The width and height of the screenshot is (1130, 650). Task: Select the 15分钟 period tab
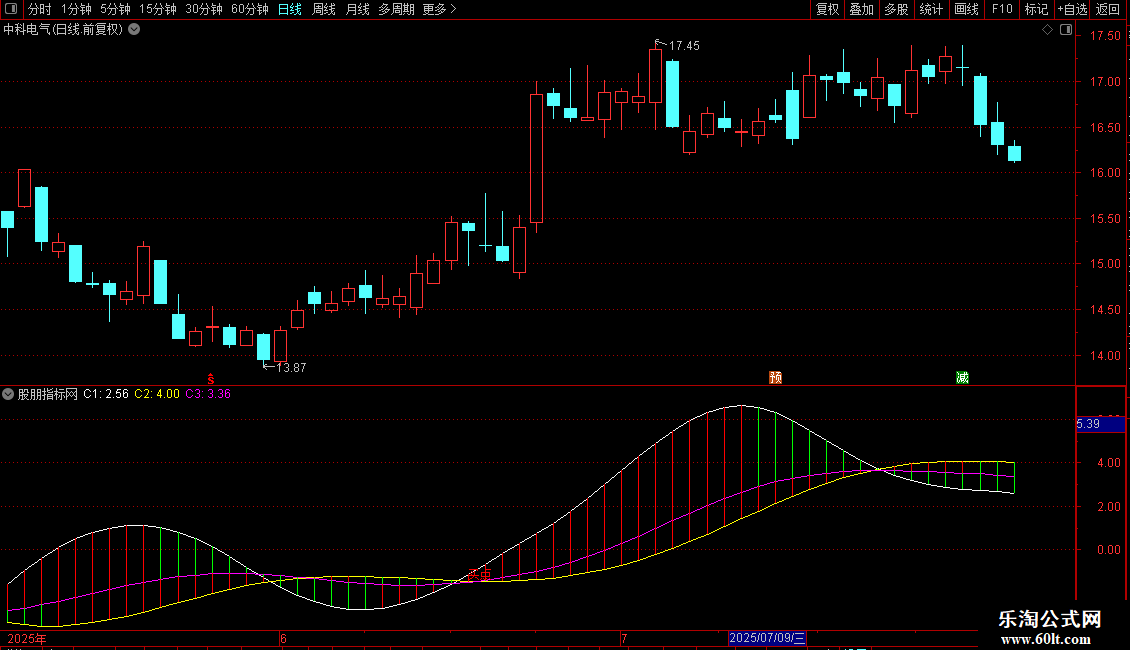(x=157, y=9)
